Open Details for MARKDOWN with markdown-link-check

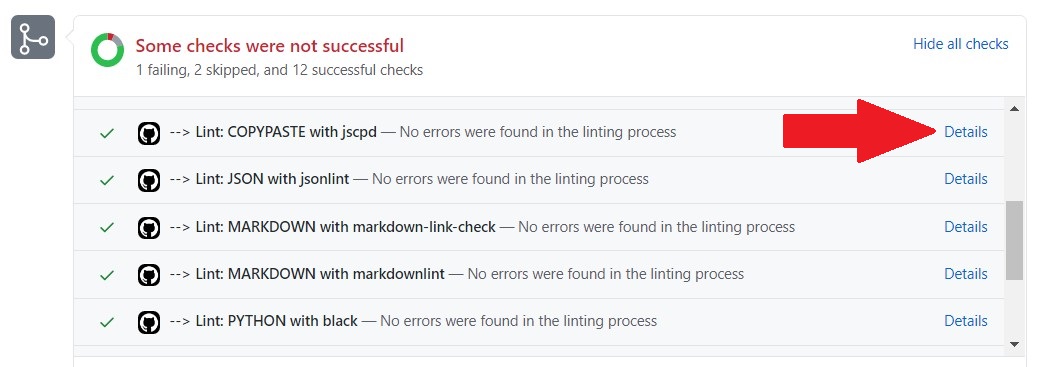(x=966, y=227)
